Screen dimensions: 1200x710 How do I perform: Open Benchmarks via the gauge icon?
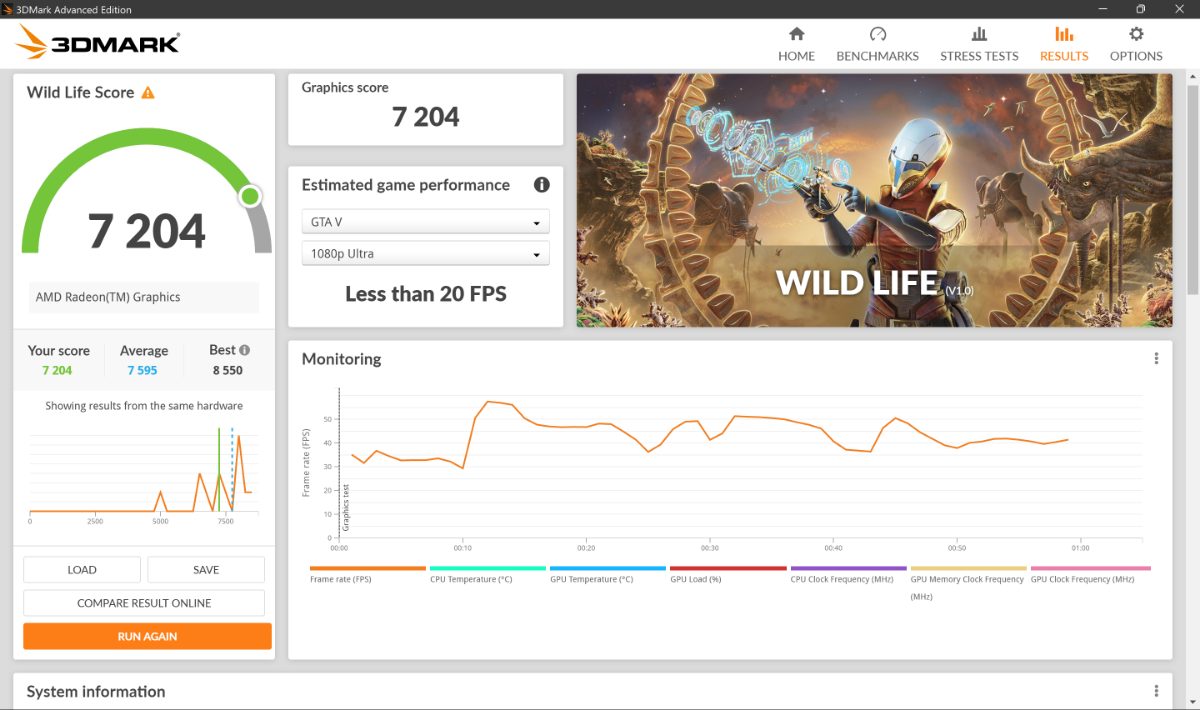point(877,34)
